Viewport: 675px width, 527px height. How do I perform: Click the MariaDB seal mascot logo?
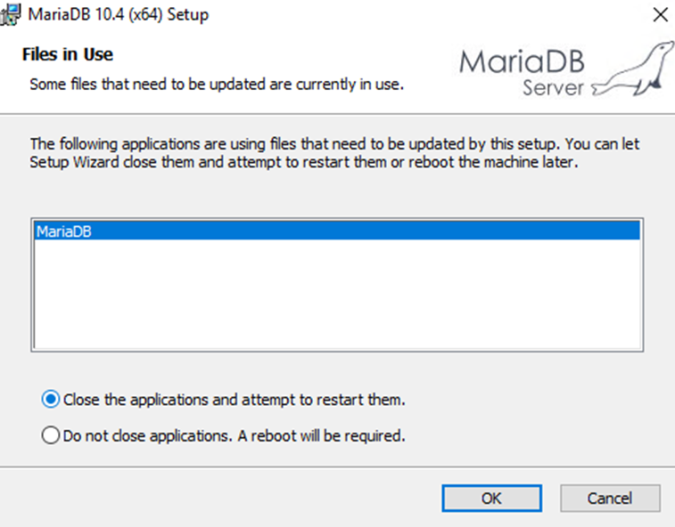tap(634, 69)
